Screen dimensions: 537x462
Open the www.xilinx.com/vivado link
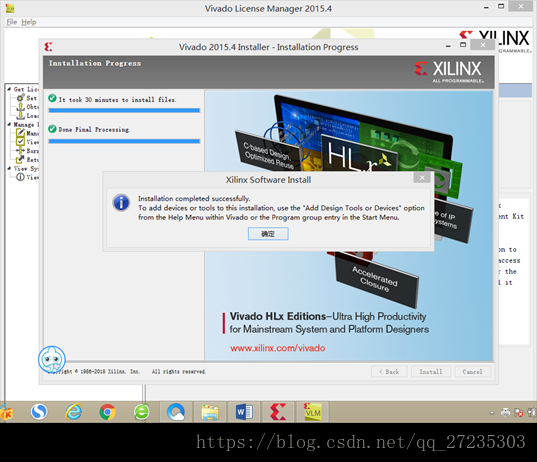pos(277,348)
